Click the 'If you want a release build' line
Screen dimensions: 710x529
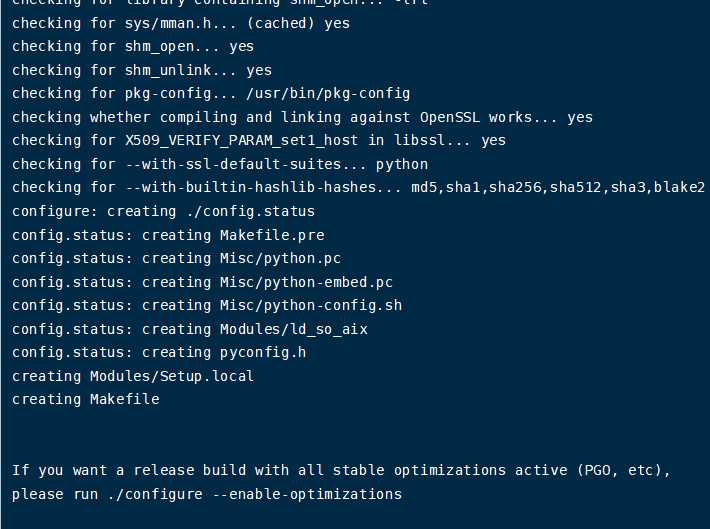click(341, 470)
